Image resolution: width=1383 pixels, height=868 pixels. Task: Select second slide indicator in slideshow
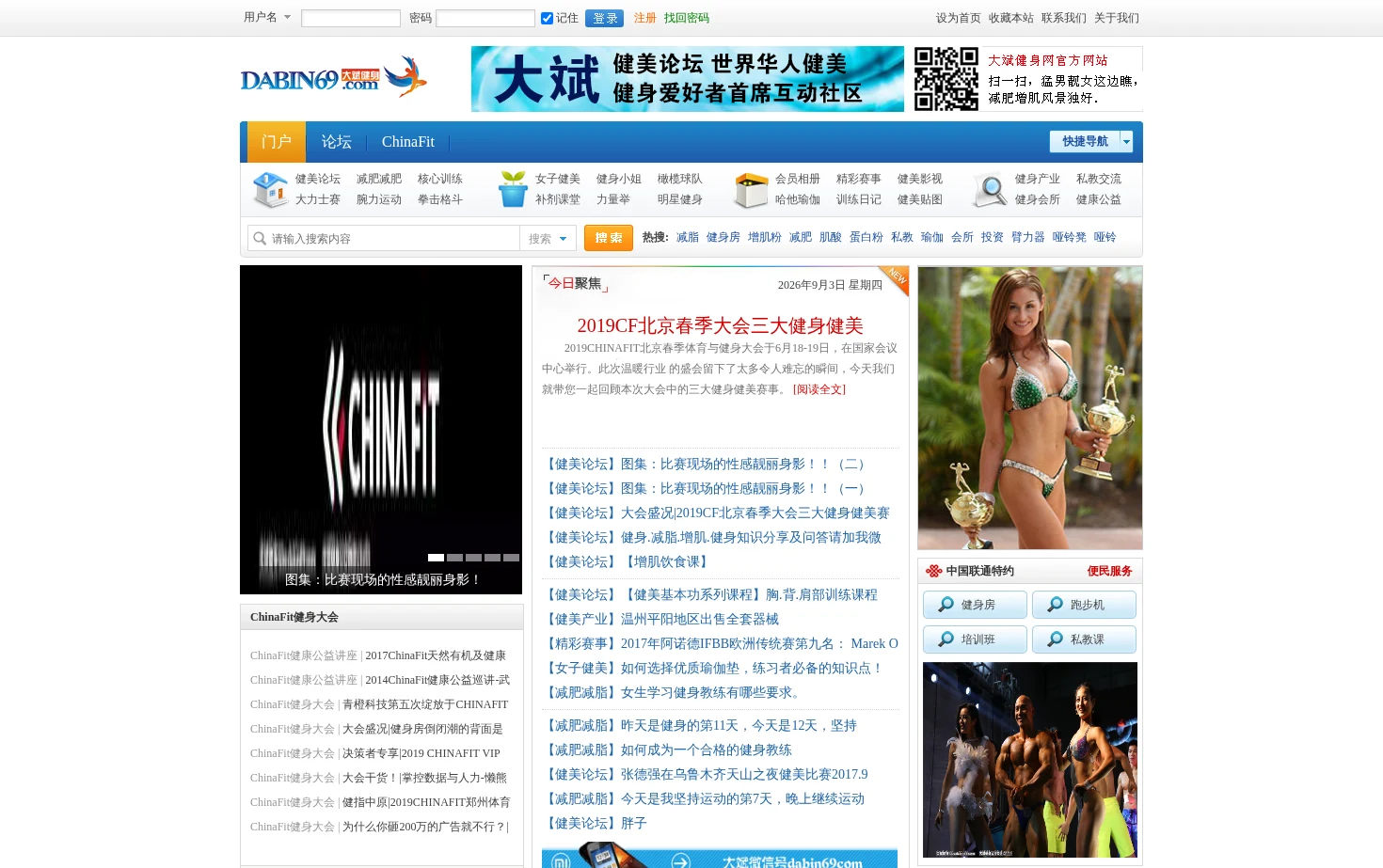[x=454, y=558]
